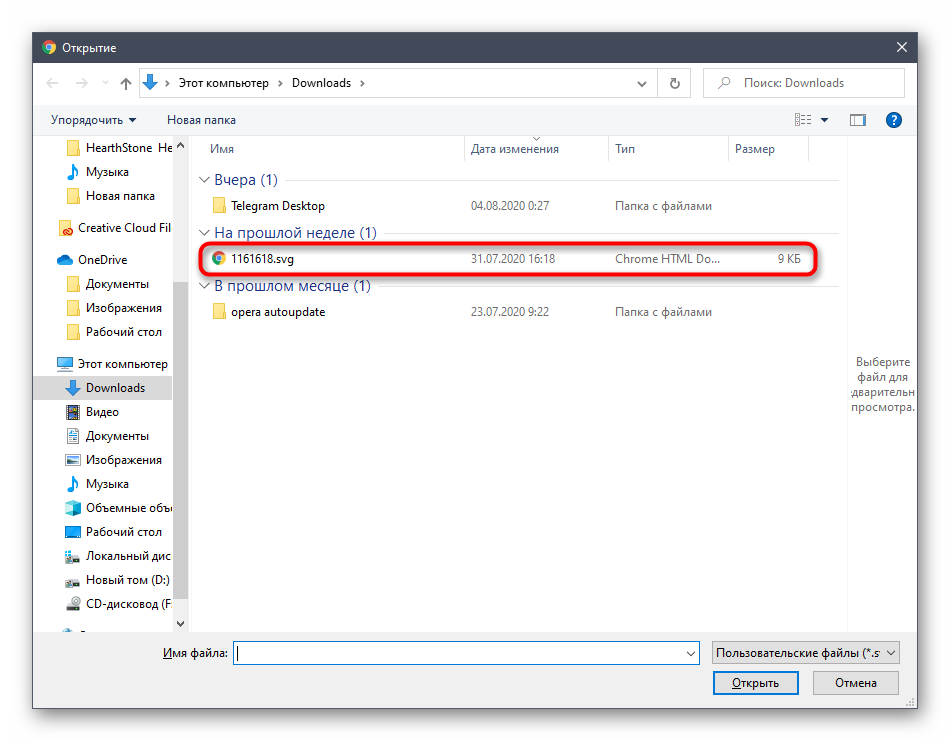Screen dimensions: 950x741
Task: Select Creative Cloud Files in sidebar
Action: click(x=124, y=228)
